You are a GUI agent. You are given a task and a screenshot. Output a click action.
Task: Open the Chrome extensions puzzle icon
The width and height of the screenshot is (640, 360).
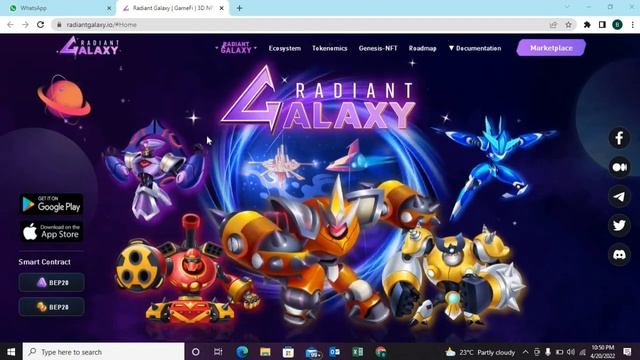tap(587, 25)
